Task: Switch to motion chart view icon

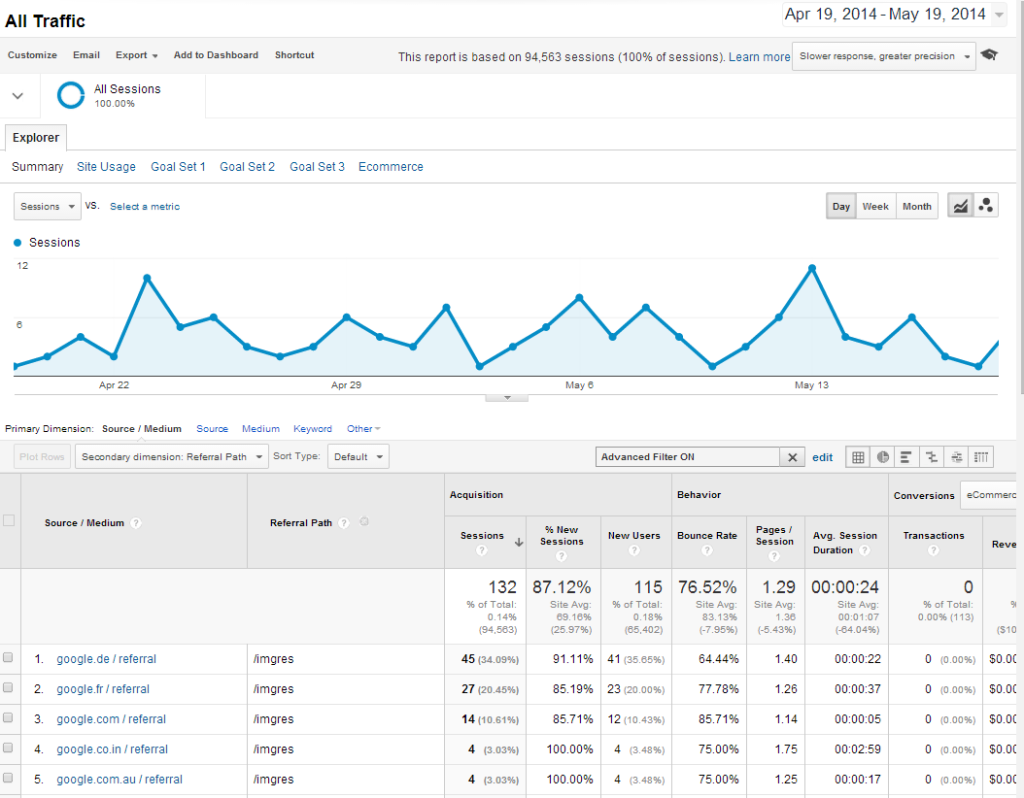Action: point(985,206)
